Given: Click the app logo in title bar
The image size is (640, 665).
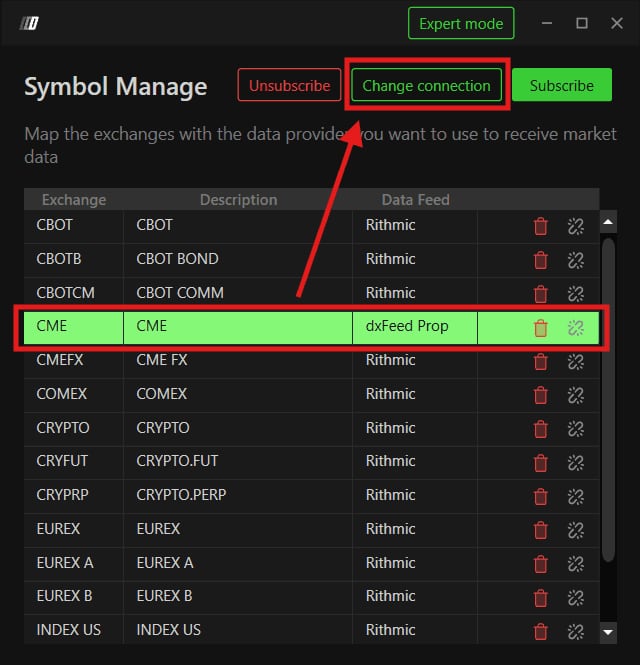Looking at the screenshot, I should (29, 23).
